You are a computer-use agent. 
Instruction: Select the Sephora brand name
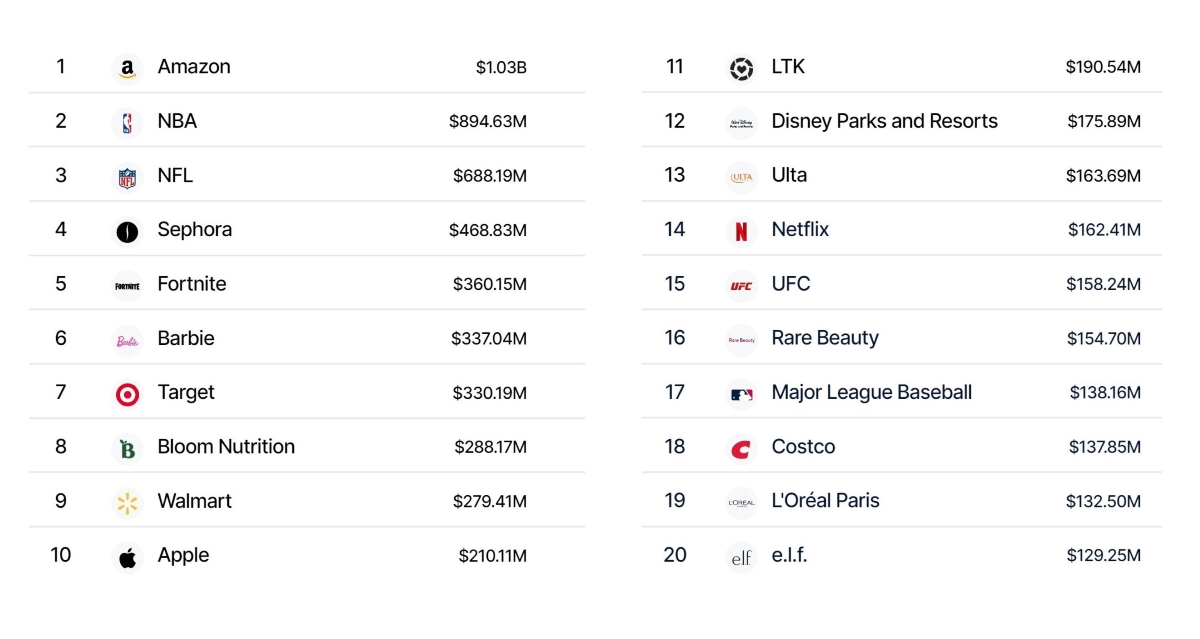[x=194, y=229]
